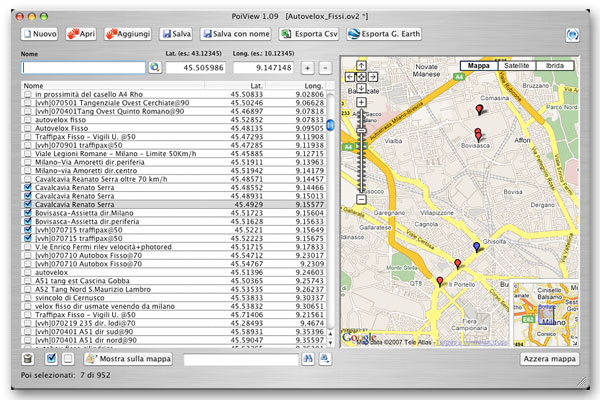Click the Nome text input field
The width and height of the screenshot is (600, 400).
pos(84,68)
